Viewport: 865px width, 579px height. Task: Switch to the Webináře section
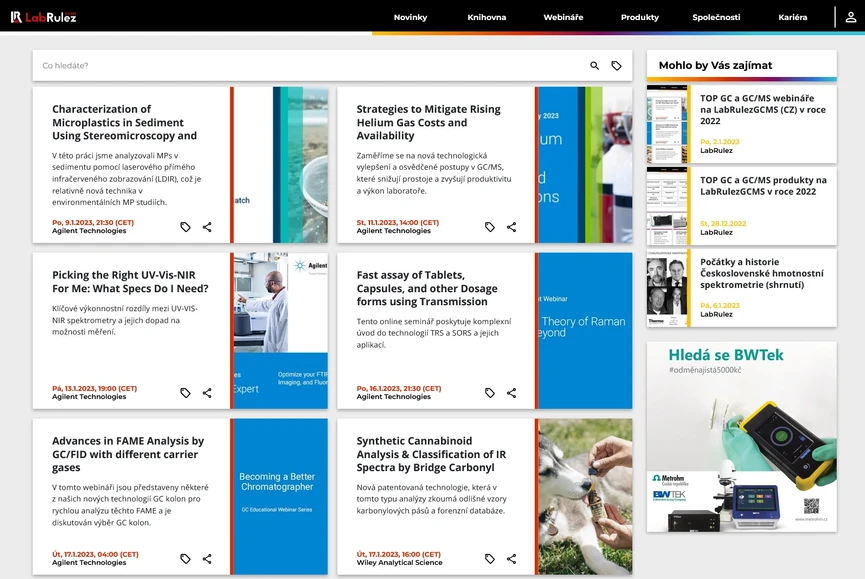pyautogui.click(x=563, y=17)
